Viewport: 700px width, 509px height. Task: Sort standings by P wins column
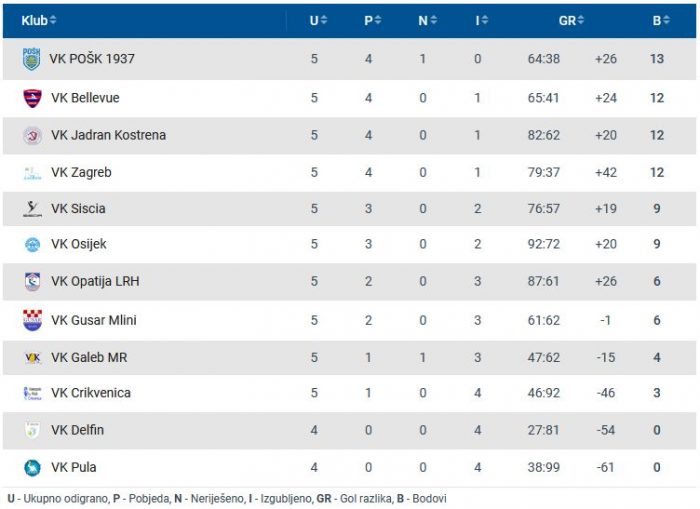(x=372, y=20)
